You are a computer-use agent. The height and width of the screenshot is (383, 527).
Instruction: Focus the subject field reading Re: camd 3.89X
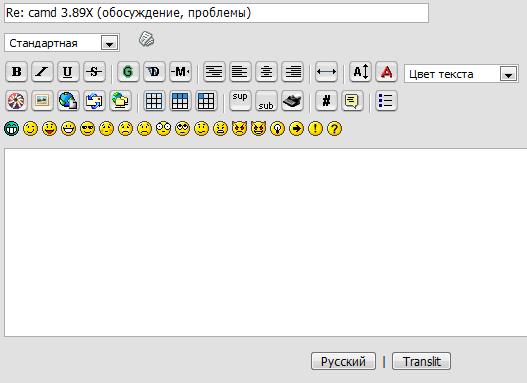216,13
